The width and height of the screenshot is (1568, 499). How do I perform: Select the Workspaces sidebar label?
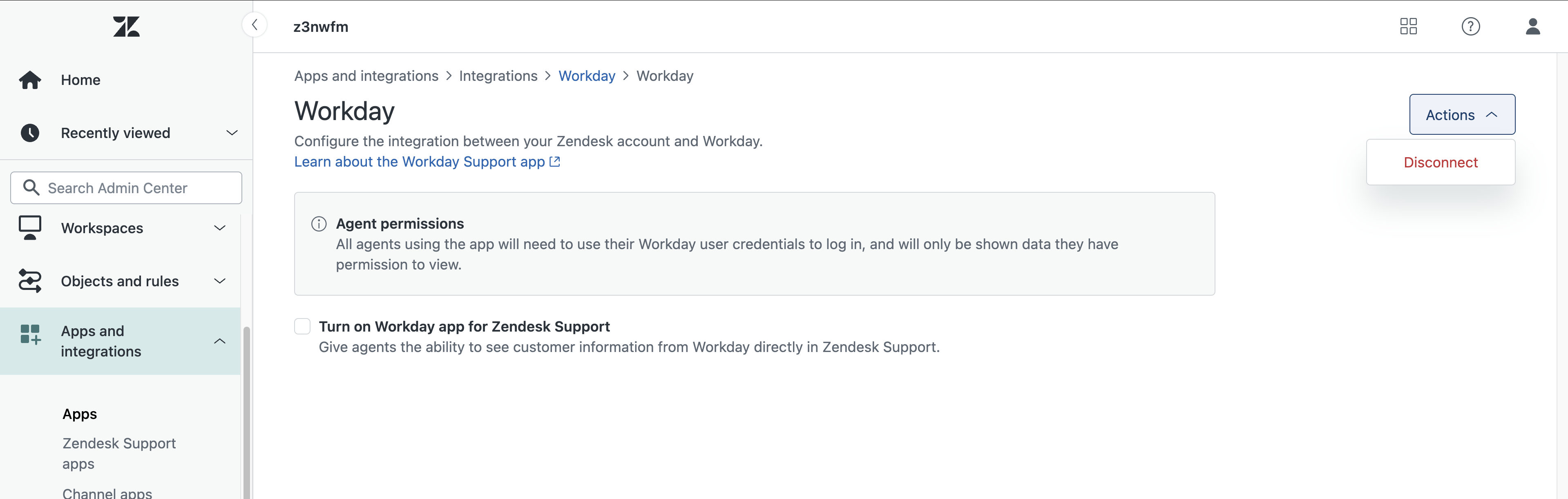102,227
